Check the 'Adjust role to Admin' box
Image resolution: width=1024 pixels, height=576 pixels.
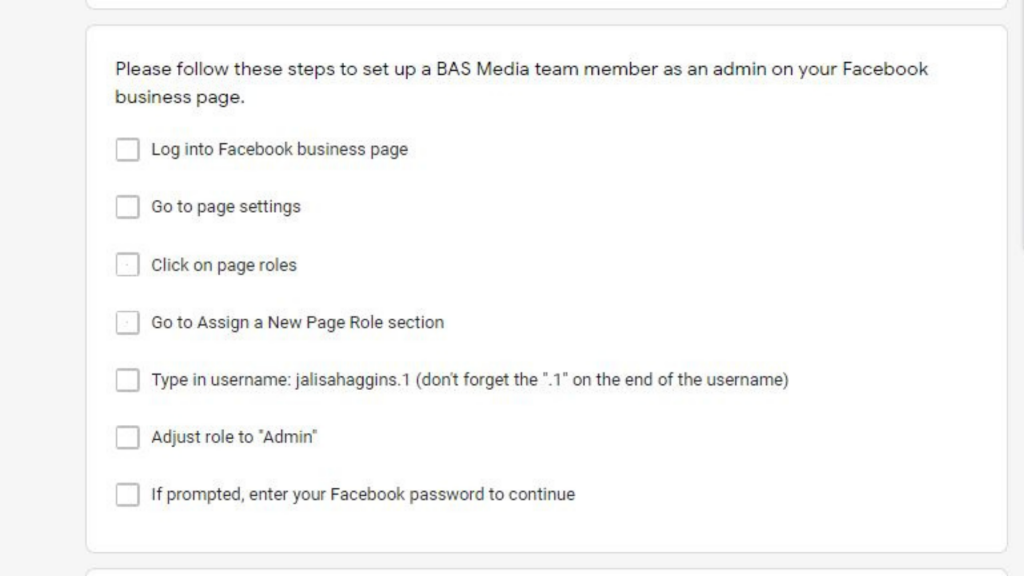(x=127, y=437)
